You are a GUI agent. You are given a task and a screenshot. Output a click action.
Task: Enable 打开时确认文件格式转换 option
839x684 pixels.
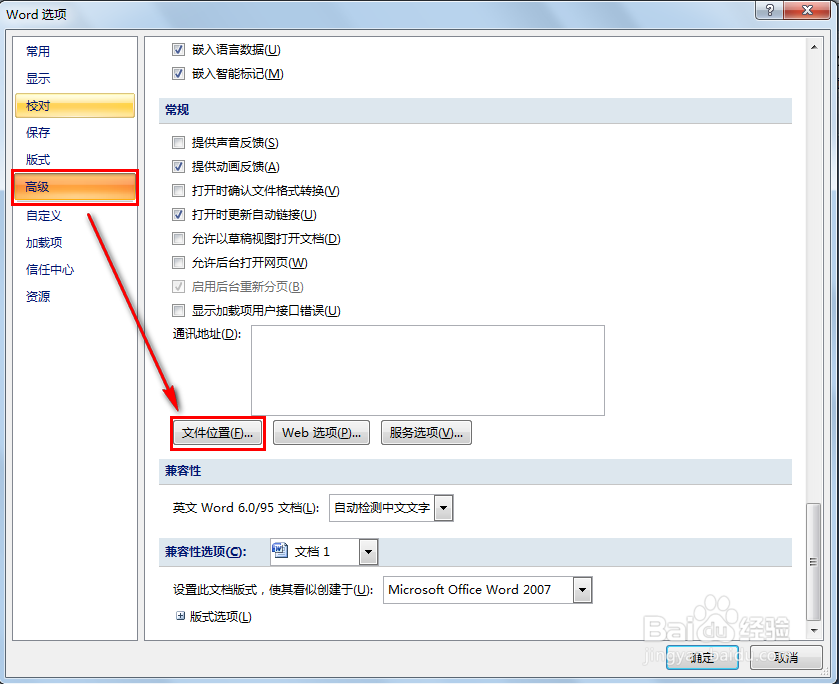(x=178, y=190)
